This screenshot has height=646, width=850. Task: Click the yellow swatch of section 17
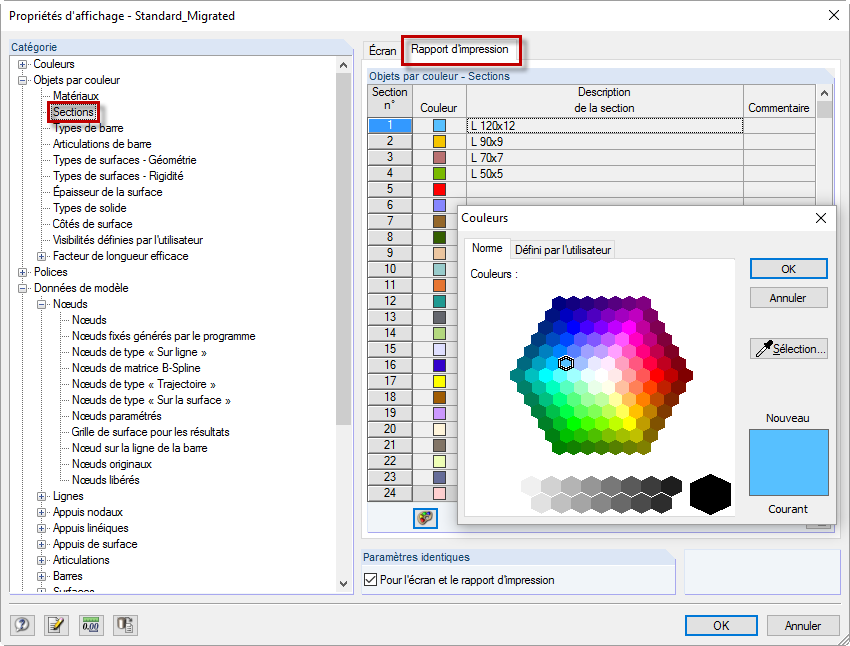pos(439,381)
